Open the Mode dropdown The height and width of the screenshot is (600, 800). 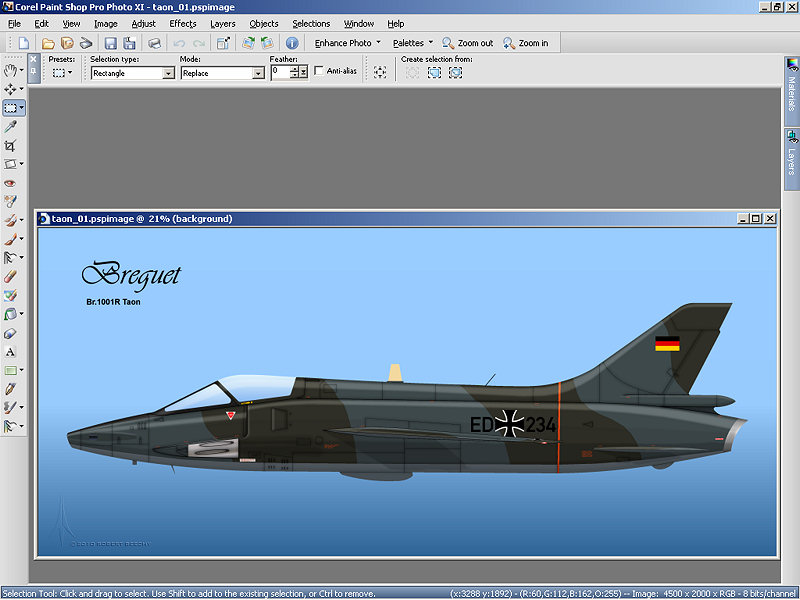(259, 73)
